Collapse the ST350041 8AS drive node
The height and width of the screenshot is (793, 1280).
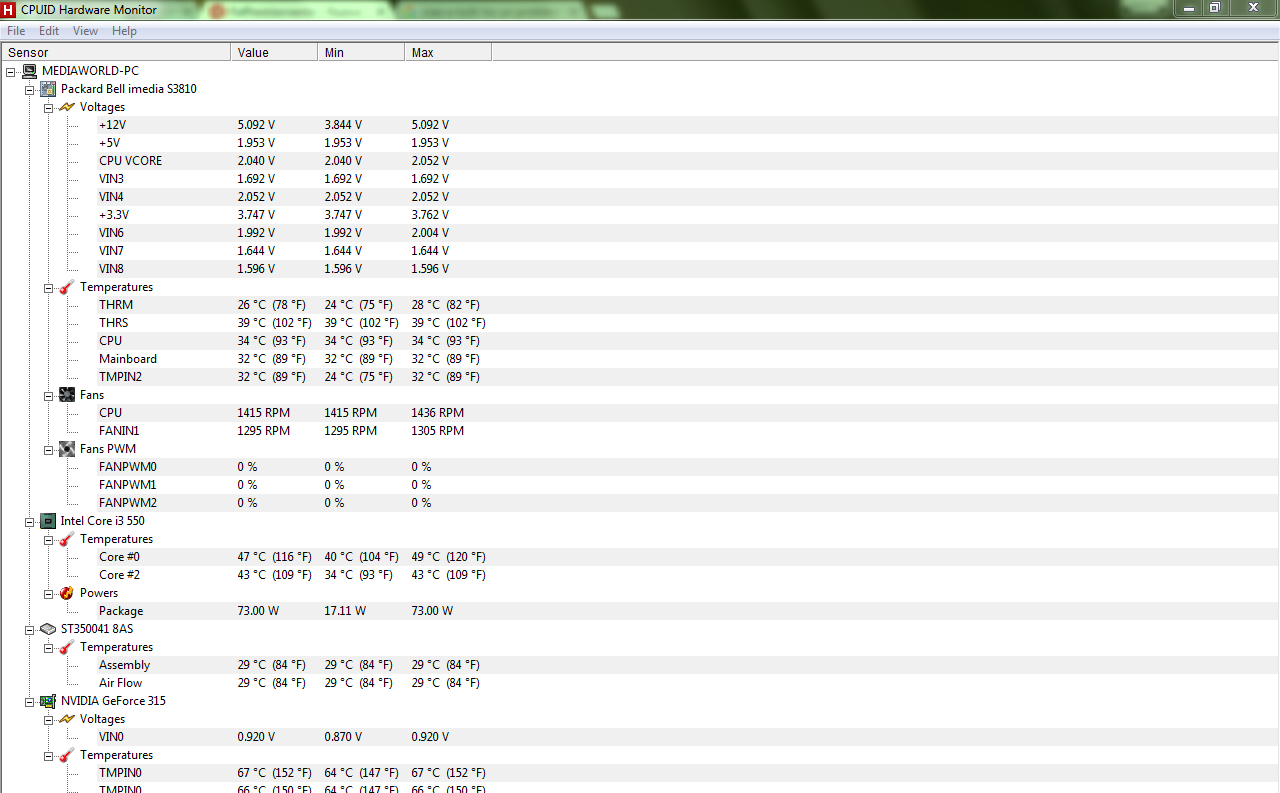[29, 630]
